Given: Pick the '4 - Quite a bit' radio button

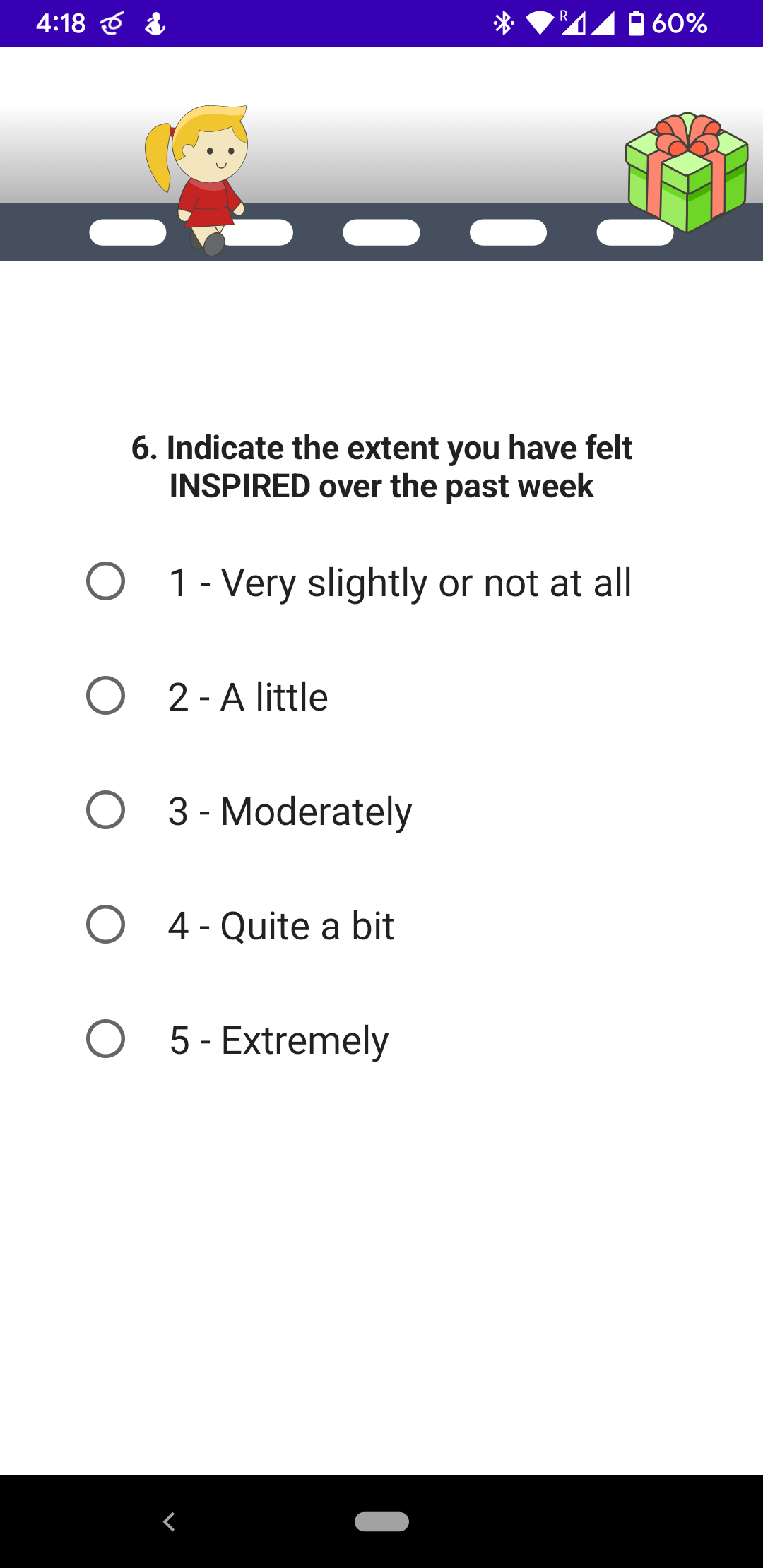Looking at the screenshot, I should (105, 925).
